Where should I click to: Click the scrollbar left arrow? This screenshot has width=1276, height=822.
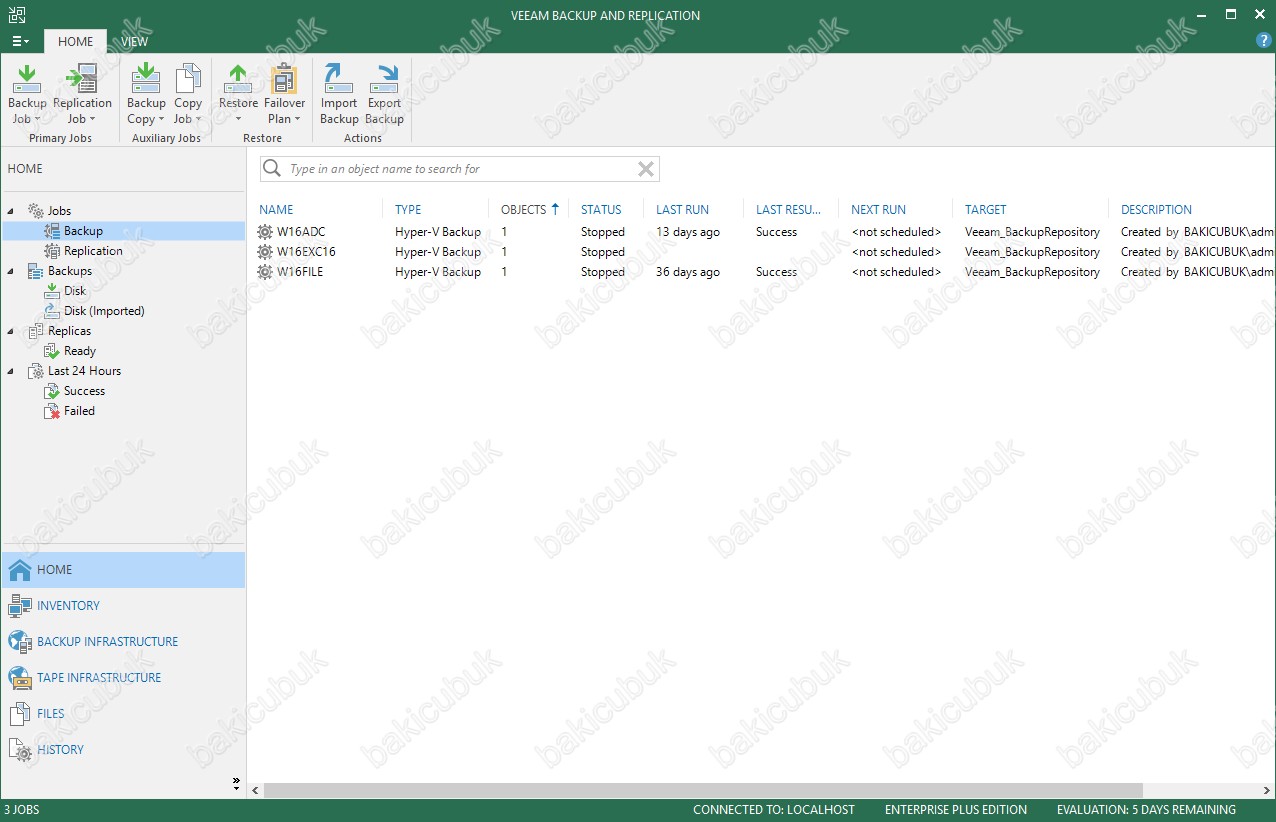(255, 790)
